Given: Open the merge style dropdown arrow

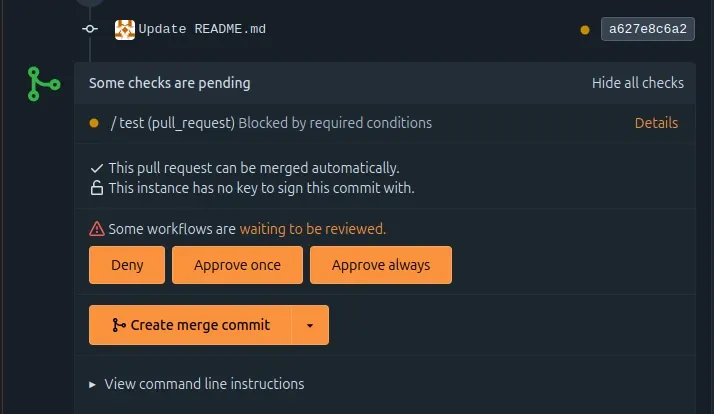Looking at the screenshot, I should pos(310,325).
